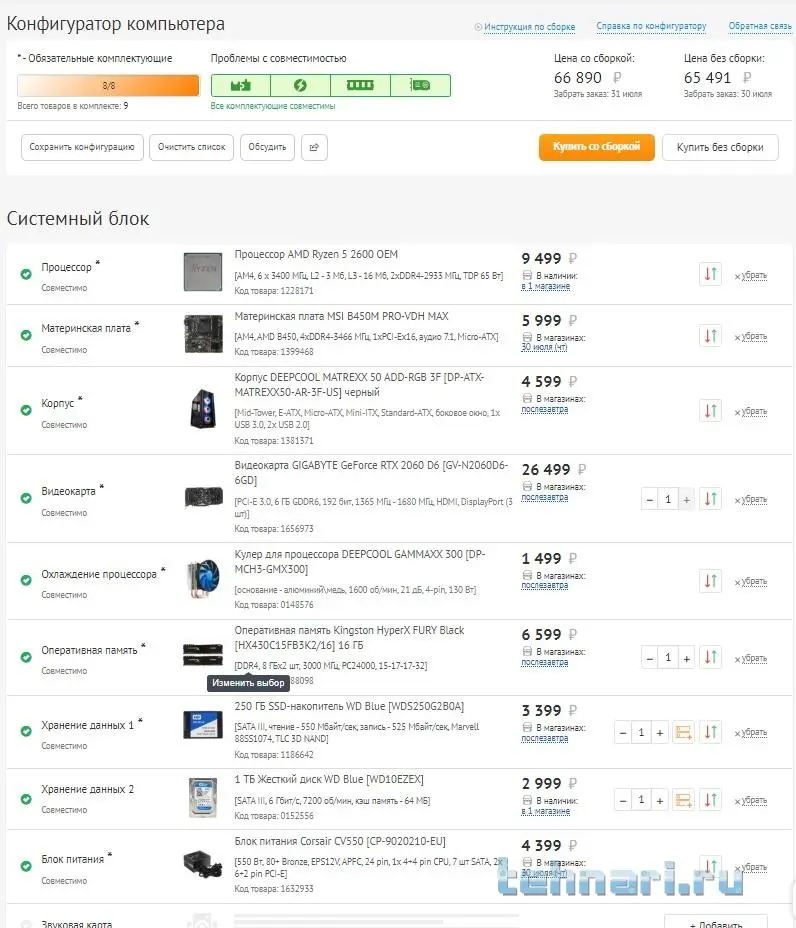Open Материнская плата MSI B450M PRO-VDH MAX title
The height and width of the screenshot is (928, 796).
[x=341, y=317]
